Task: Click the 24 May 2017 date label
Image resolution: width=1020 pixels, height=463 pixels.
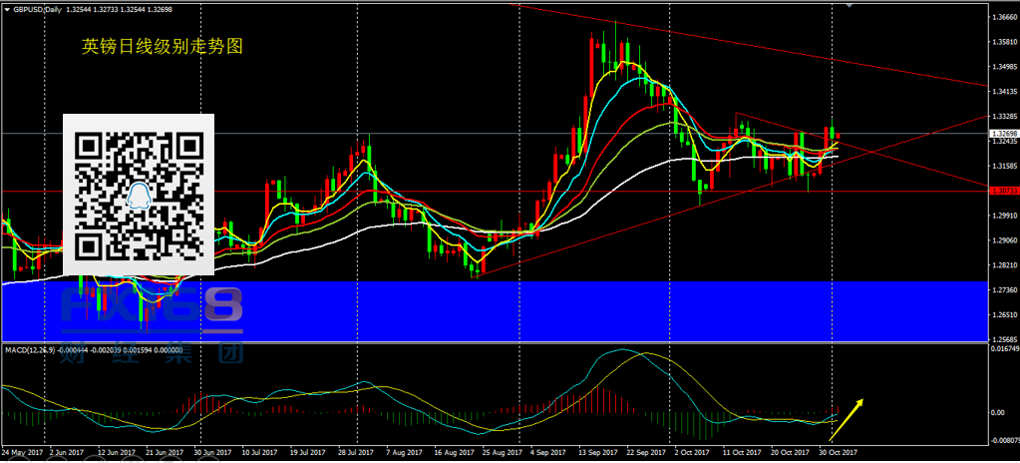Action: point(23,453)
